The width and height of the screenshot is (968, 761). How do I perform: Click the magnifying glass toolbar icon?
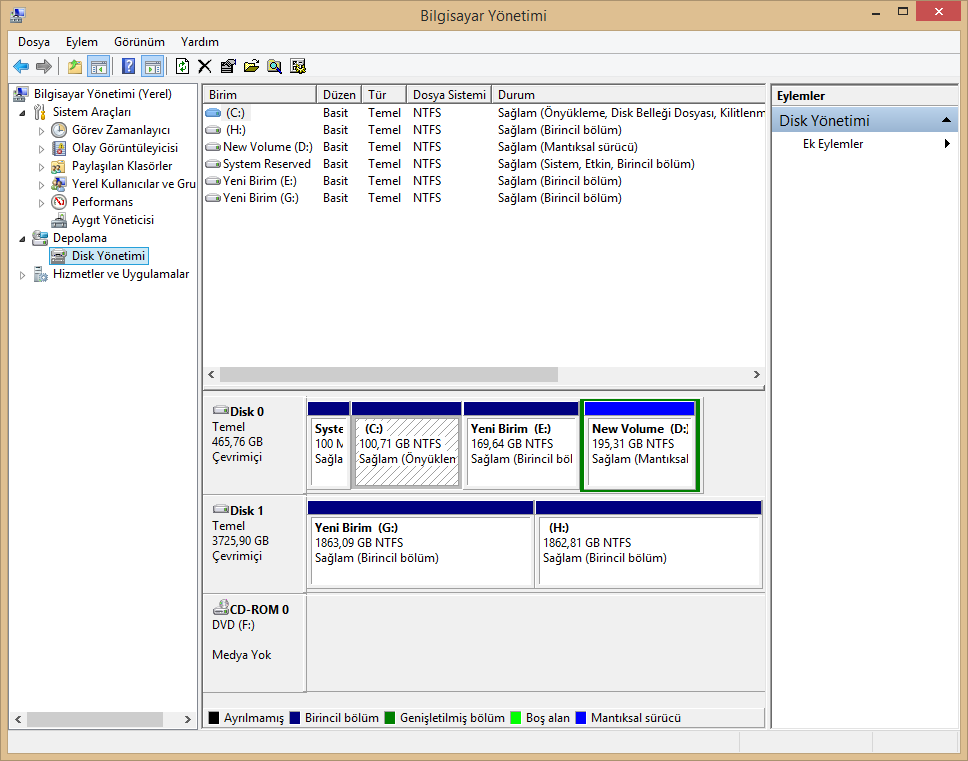pyautogui.click(x=274, y=66)
